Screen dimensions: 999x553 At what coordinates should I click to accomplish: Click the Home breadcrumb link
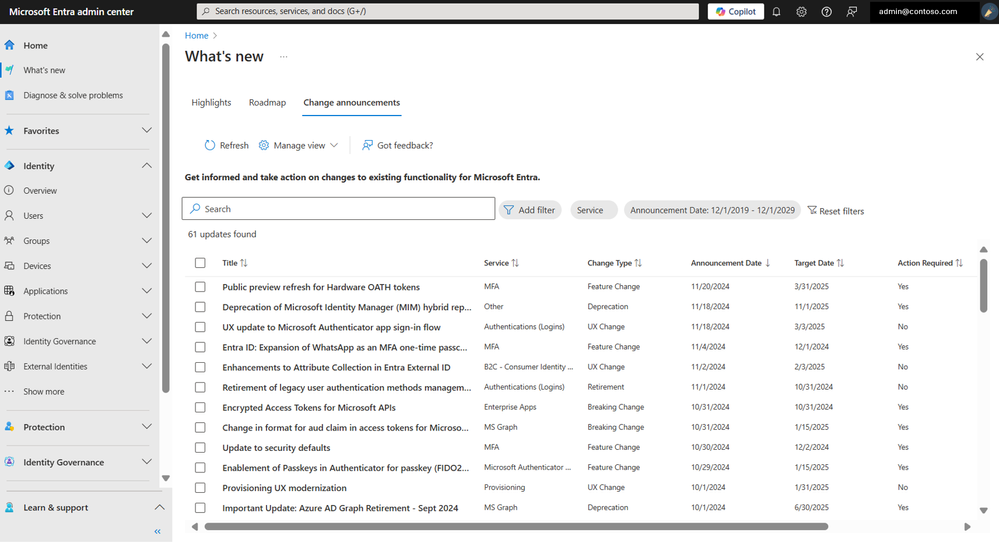click(196, 36)
